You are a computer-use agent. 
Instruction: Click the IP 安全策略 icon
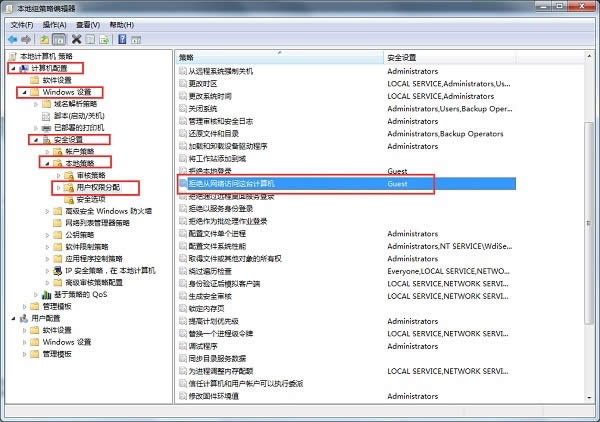pos(57,271)
